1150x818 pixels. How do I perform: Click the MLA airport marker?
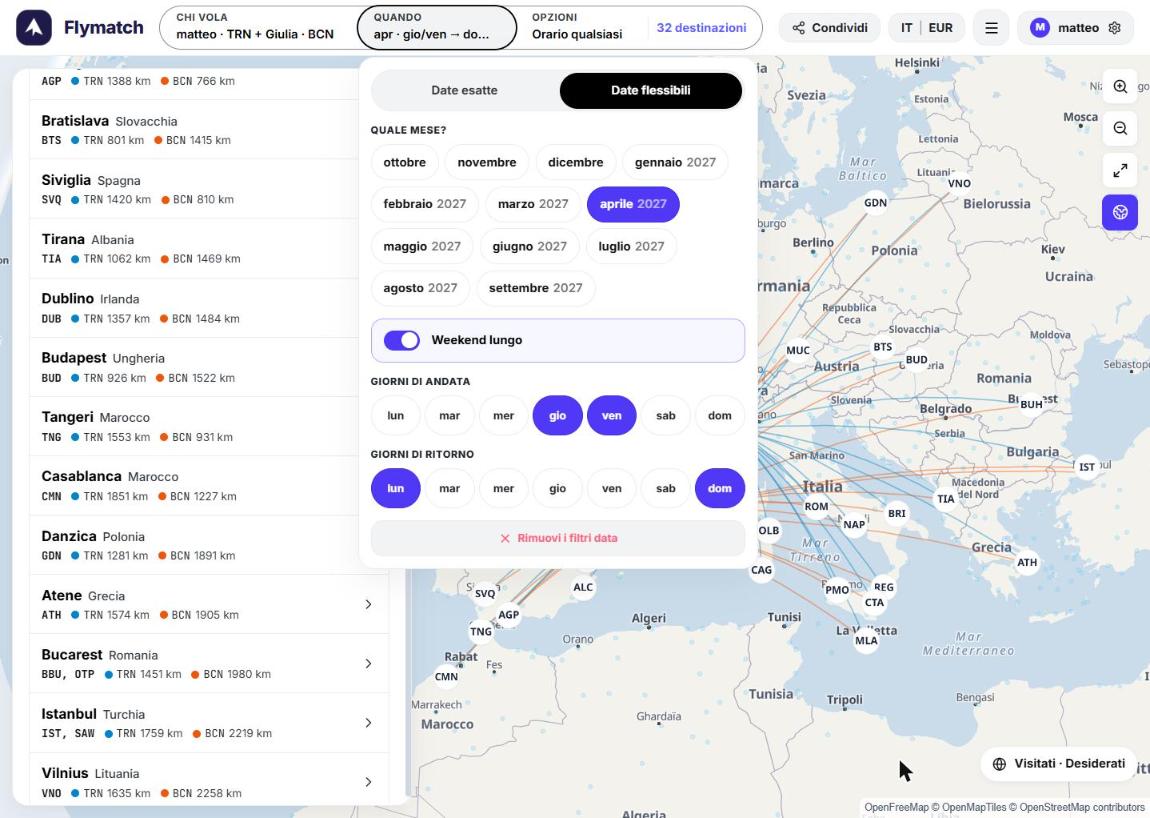tap(865, 640)
